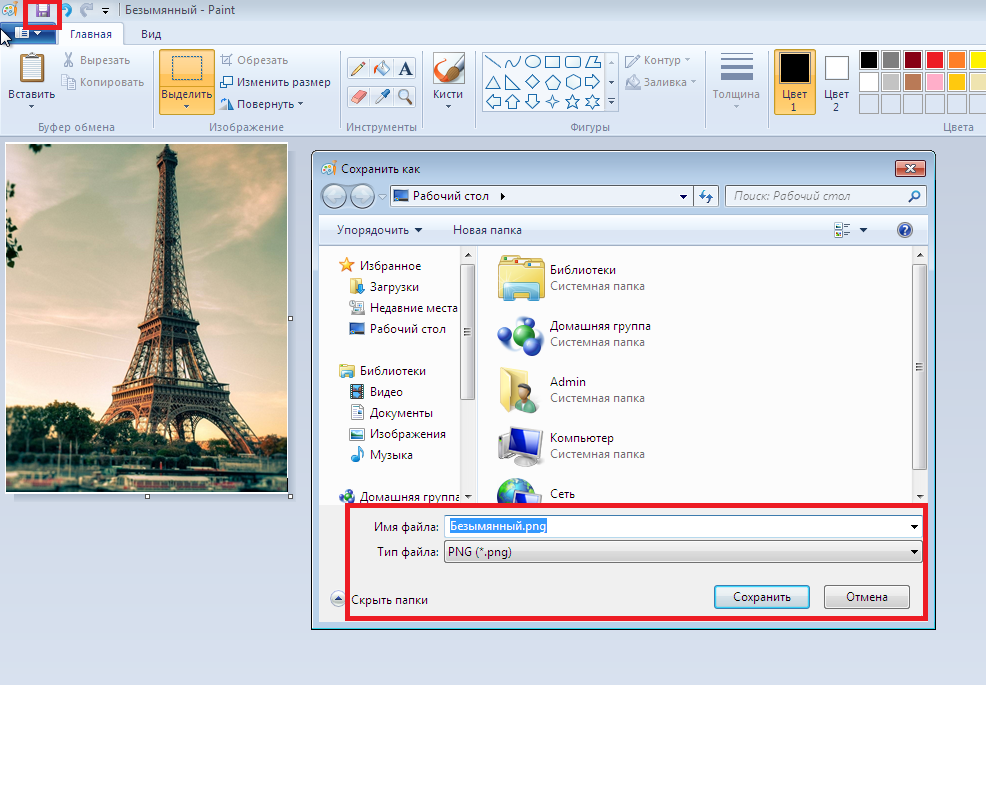Open the help icon in save dialog
986x786 pixels.
[904, 230]
